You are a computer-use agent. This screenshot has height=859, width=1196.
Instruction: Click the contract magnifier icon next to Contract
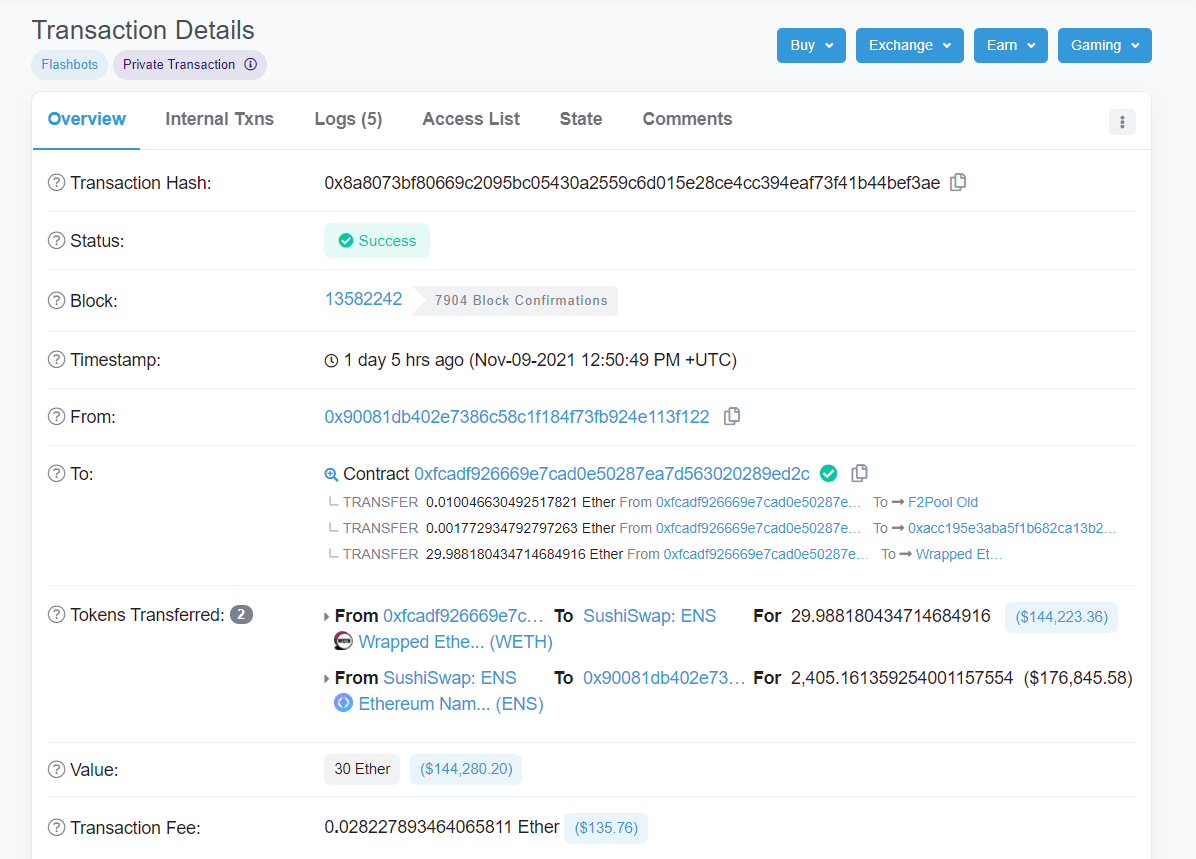pyautogui.click(x=331, y=475)
